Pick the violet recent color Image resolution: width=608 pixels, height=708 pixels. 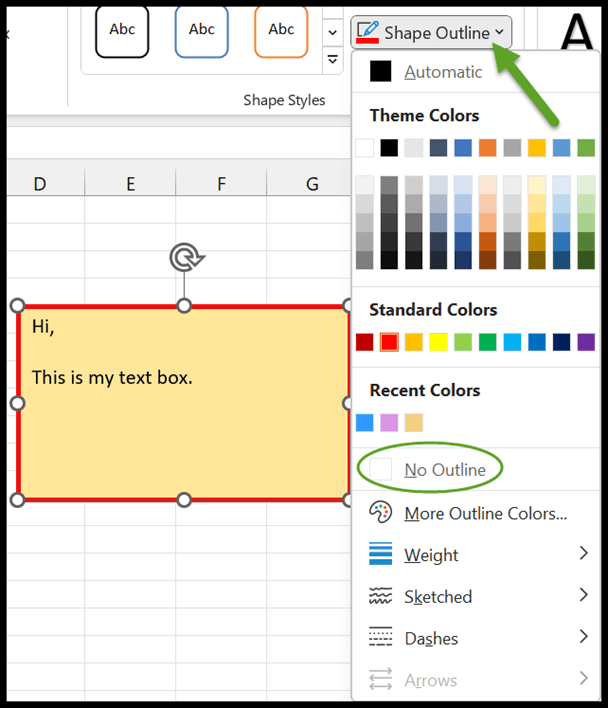click(389, 423)
